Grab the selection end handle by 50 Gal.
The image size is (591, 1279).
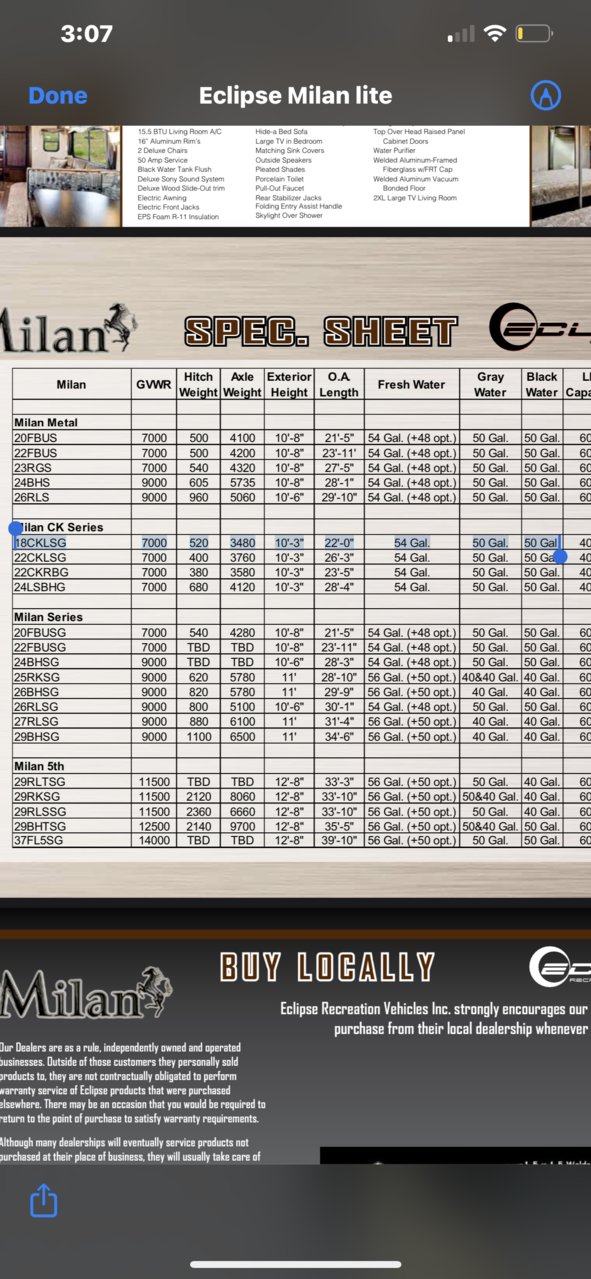pyautogui.click(x=560, y=555)
